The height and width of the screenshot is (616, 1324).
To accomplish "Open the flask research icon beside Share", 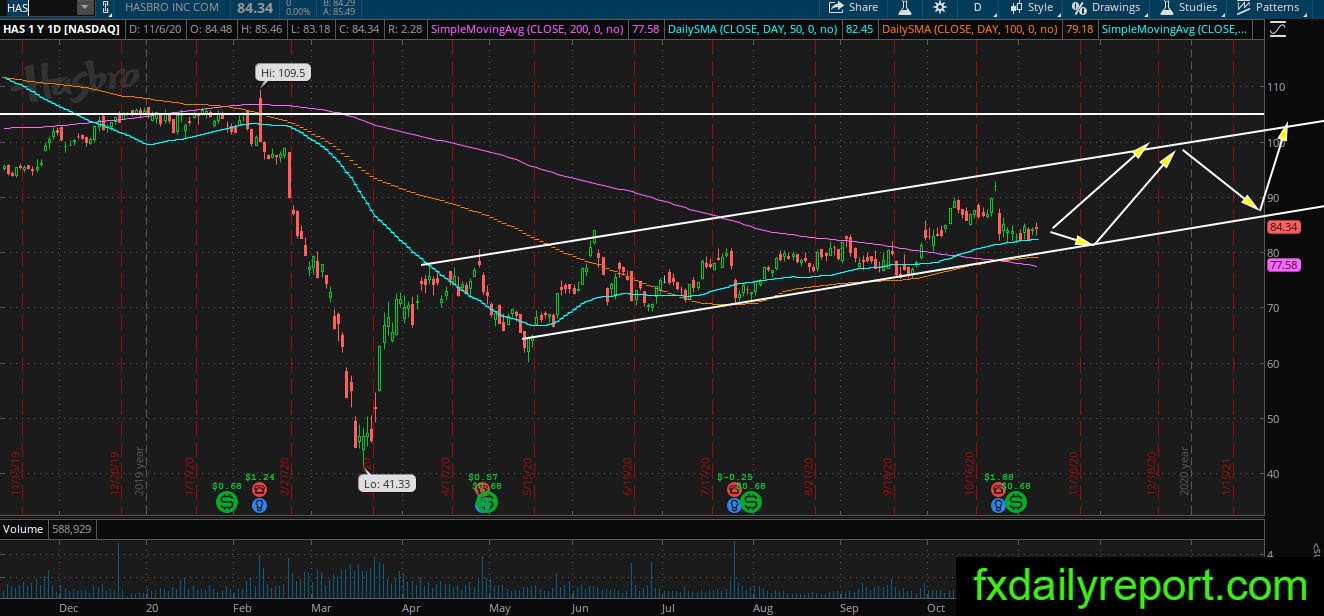I will pyautogui.click(x=905, y=7).
